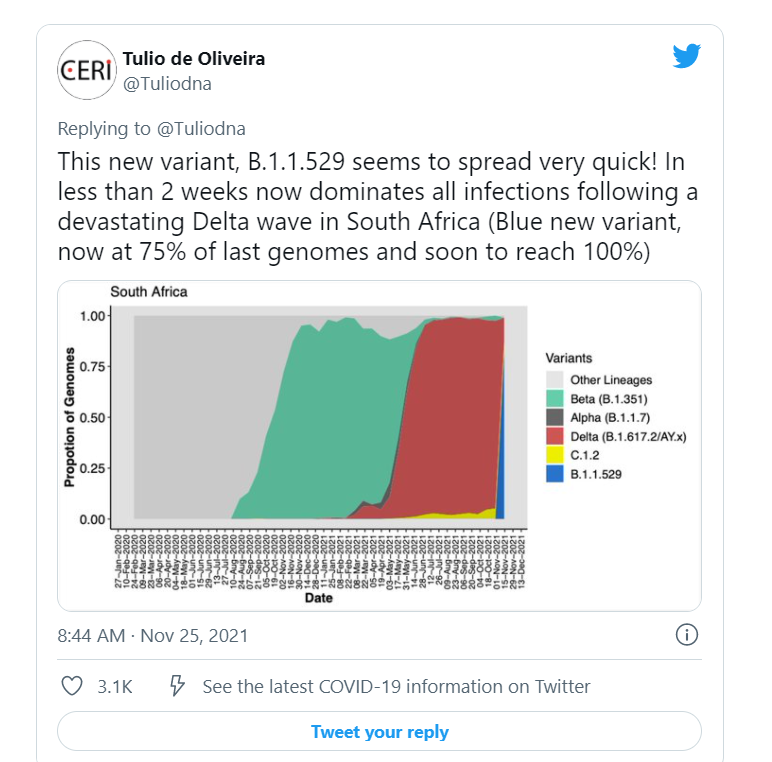The width and height of the screenshot is (772, 762).
Task: Open the @Tuliodna handle below the name
Action: pyautogui.click(x=167, y=84)
